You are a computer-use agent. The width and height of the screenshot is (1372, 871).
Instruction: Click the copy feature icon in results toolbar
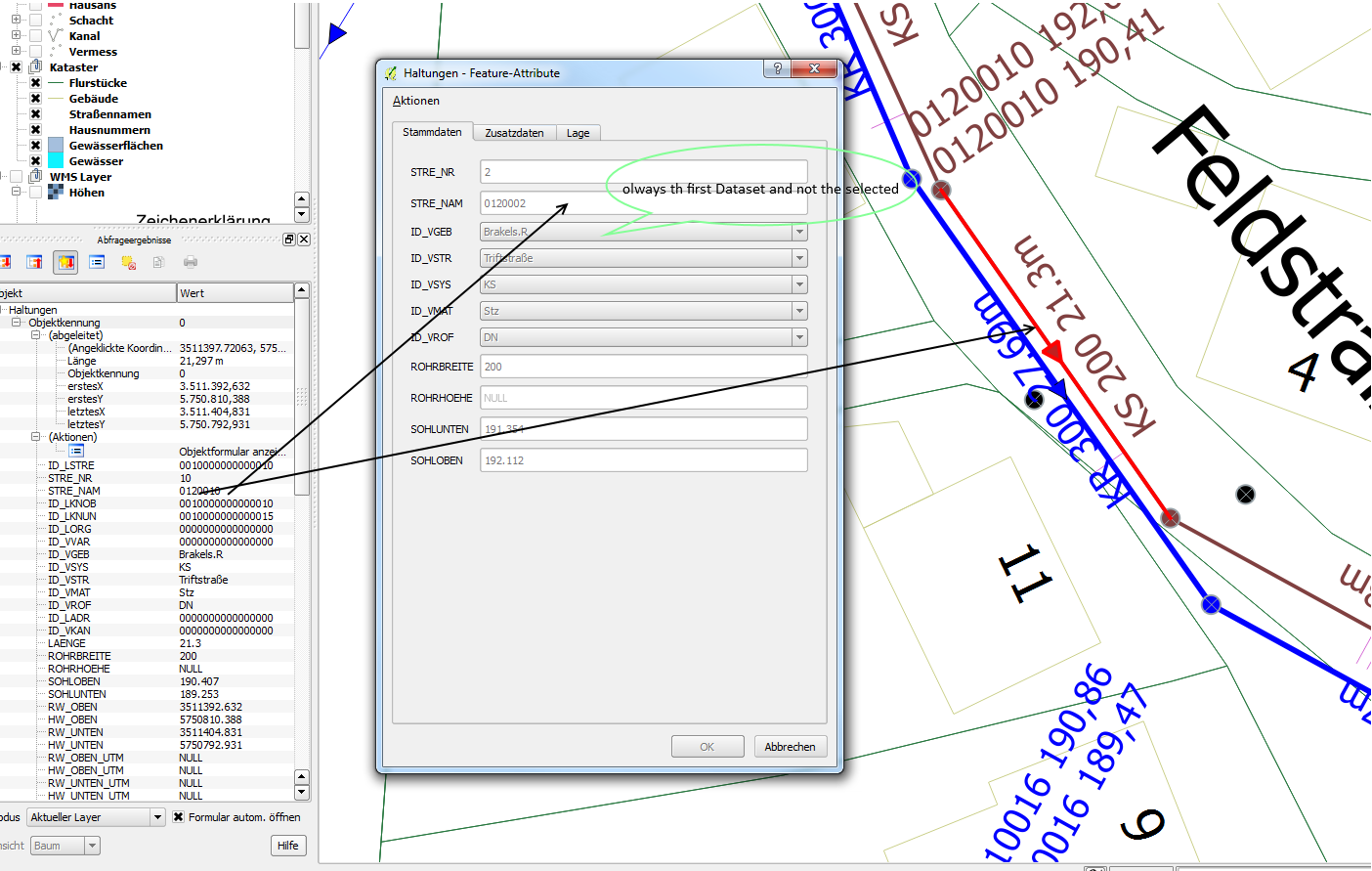pos(159,262)
